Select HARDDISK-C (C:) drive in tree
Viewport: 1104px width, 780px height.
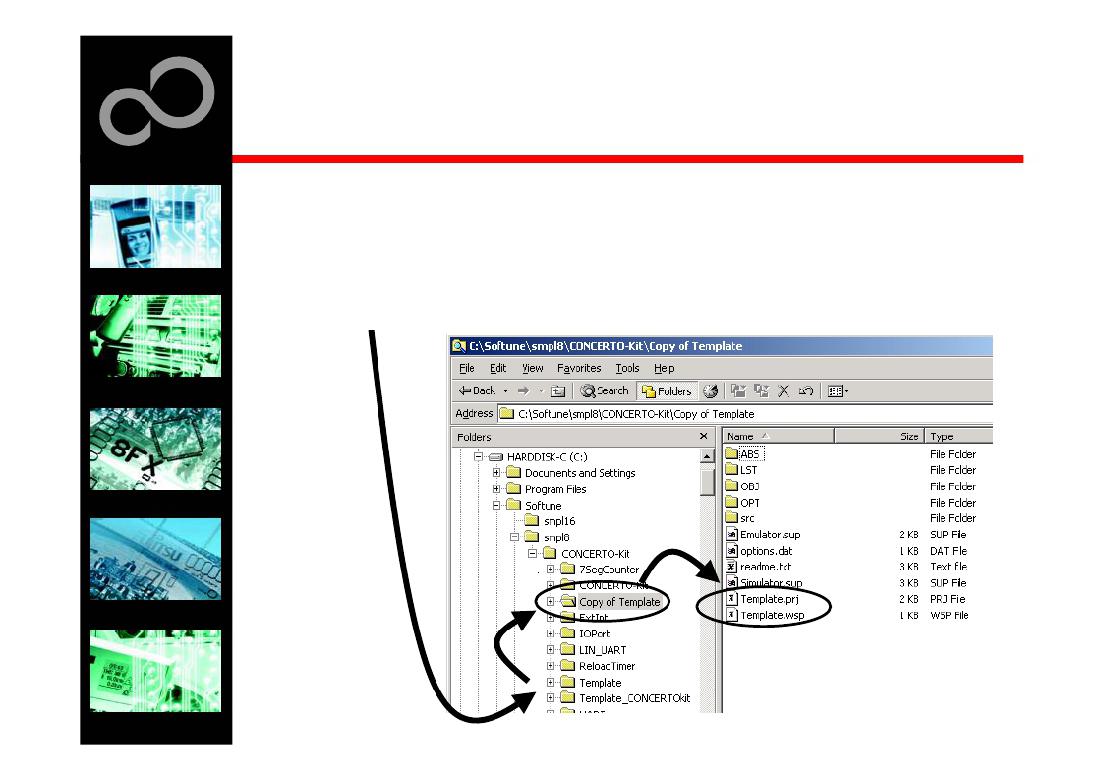pyautogui.click(x=546, y=456)
